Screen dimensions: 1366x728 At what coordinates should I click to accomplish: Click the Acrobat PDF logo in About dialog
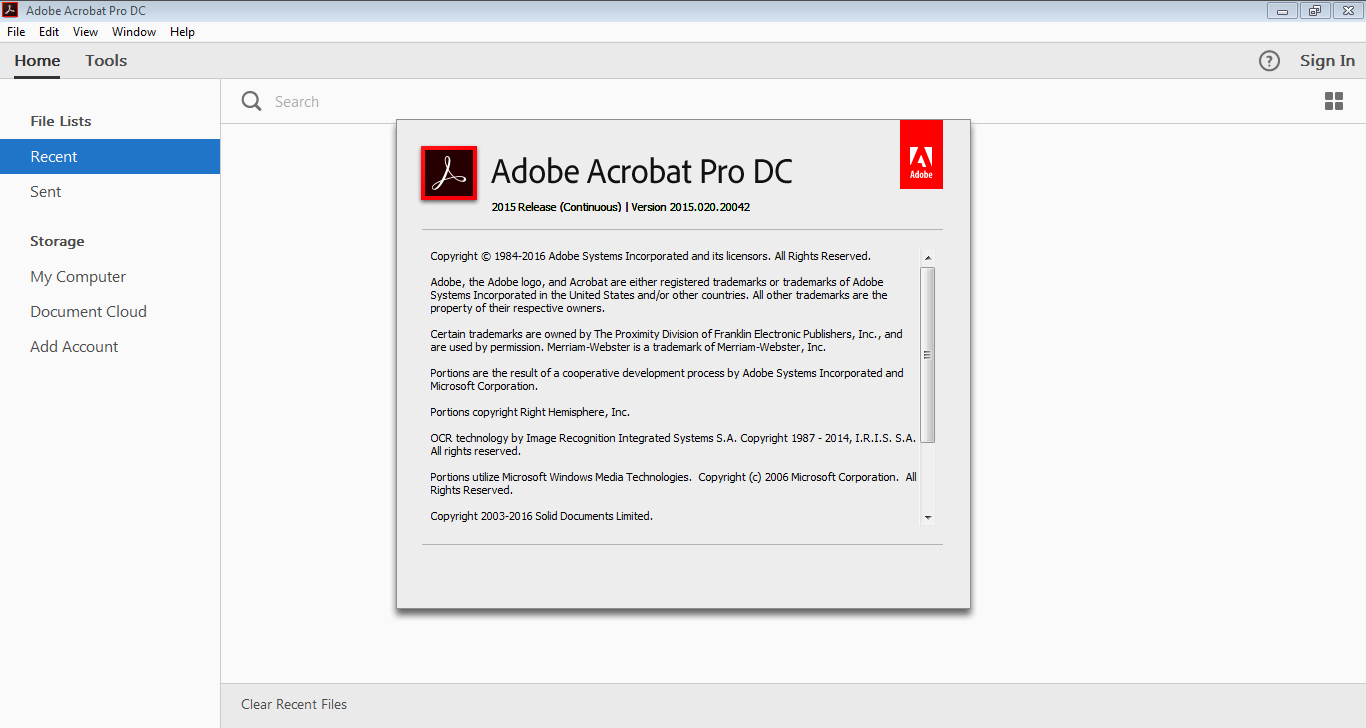pyautogui.click(x=449, y=173)
